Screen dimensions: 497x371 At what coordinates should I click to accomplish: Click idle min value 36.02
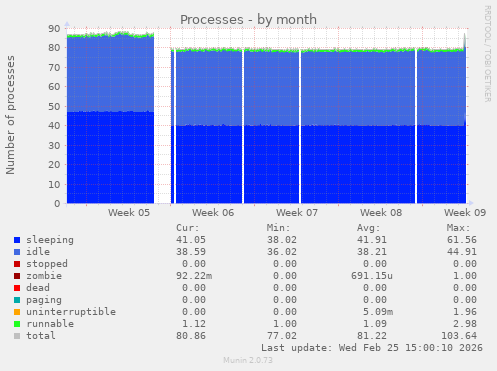coord(282,252)
